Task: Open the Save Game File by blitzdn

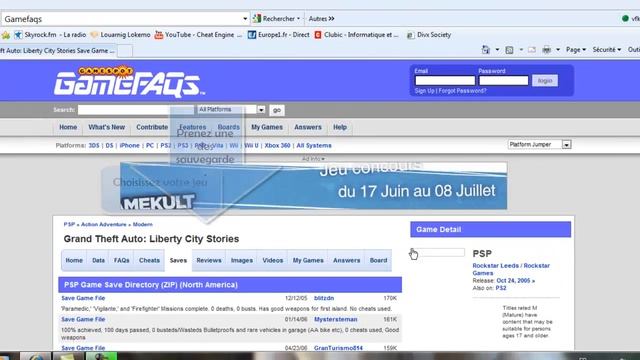Action: pos(83,298)
